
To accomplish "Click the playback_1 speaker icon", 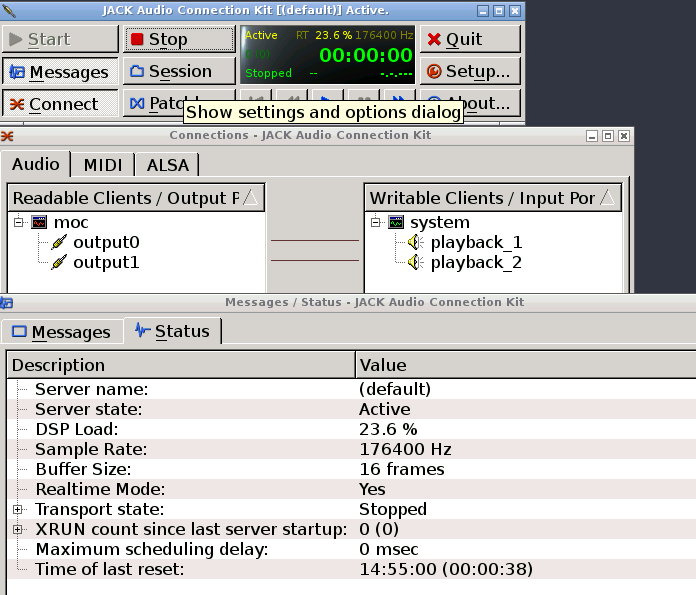I will point(415,242).
